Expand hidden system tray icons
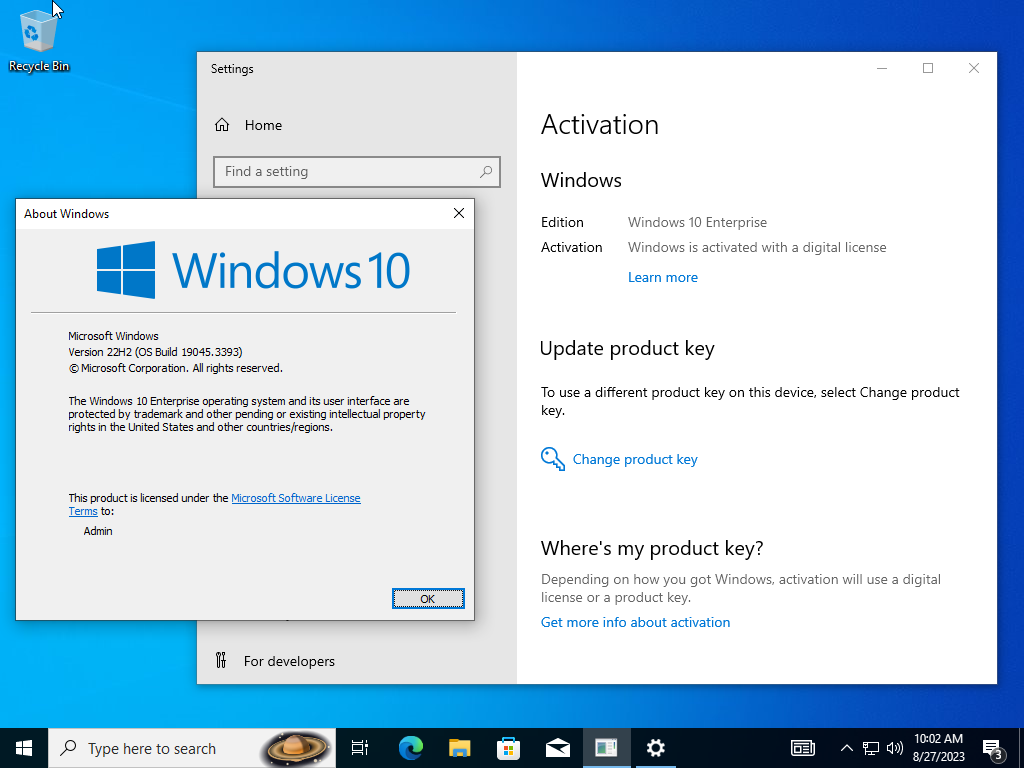1024x768 pixels. [x=846, y=748]
